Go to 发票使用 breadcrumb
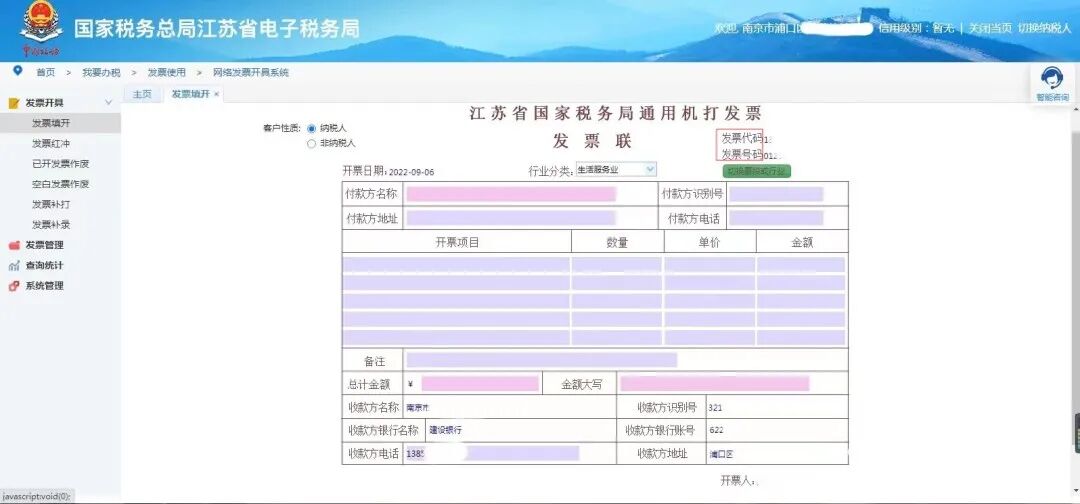The image size is (1080, 504). (167, 72)
